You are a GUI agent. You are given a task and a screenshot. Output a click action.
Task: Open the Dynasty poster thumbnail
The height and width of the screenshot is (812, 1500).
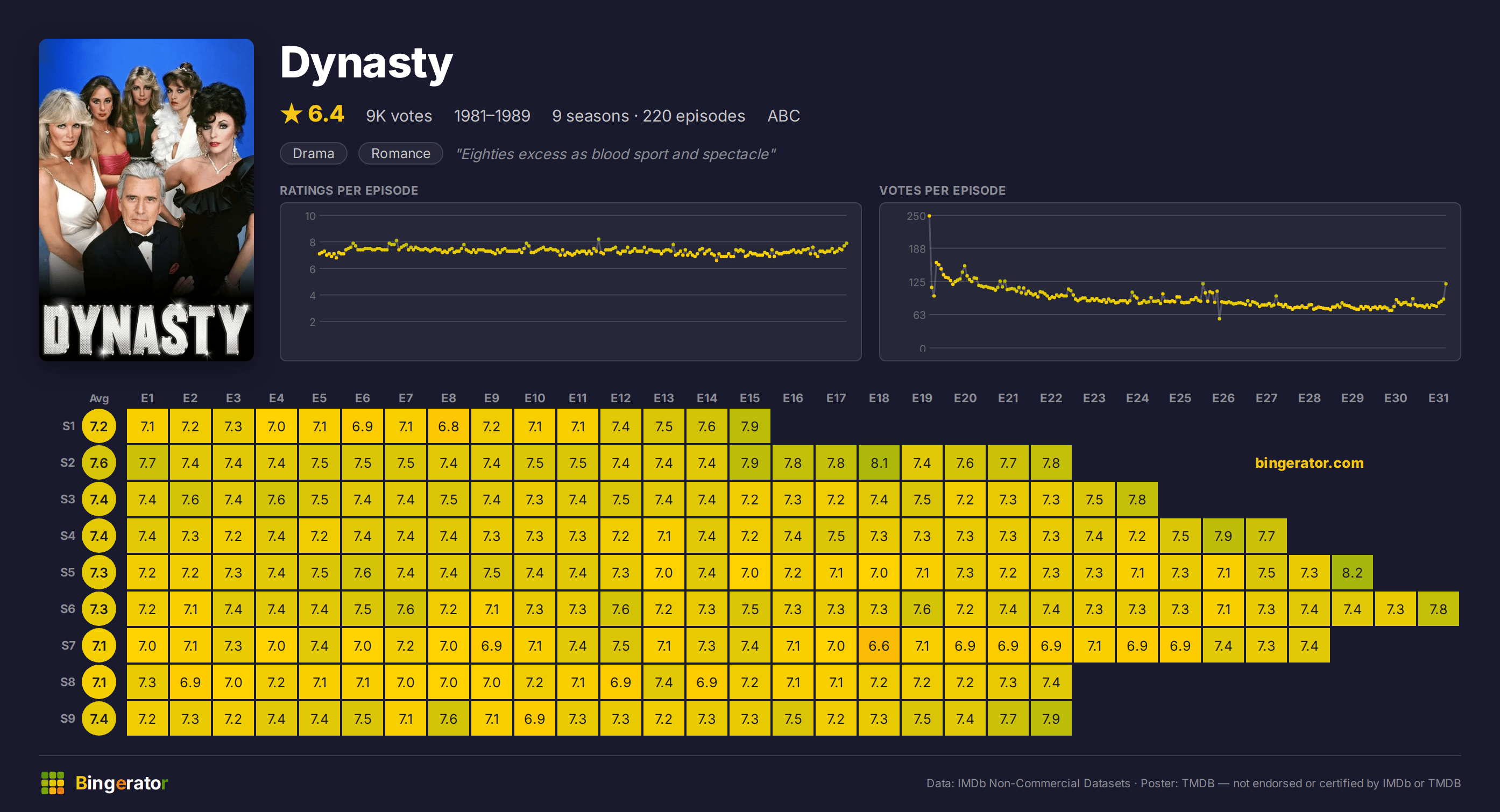click(x=146, y=200)
